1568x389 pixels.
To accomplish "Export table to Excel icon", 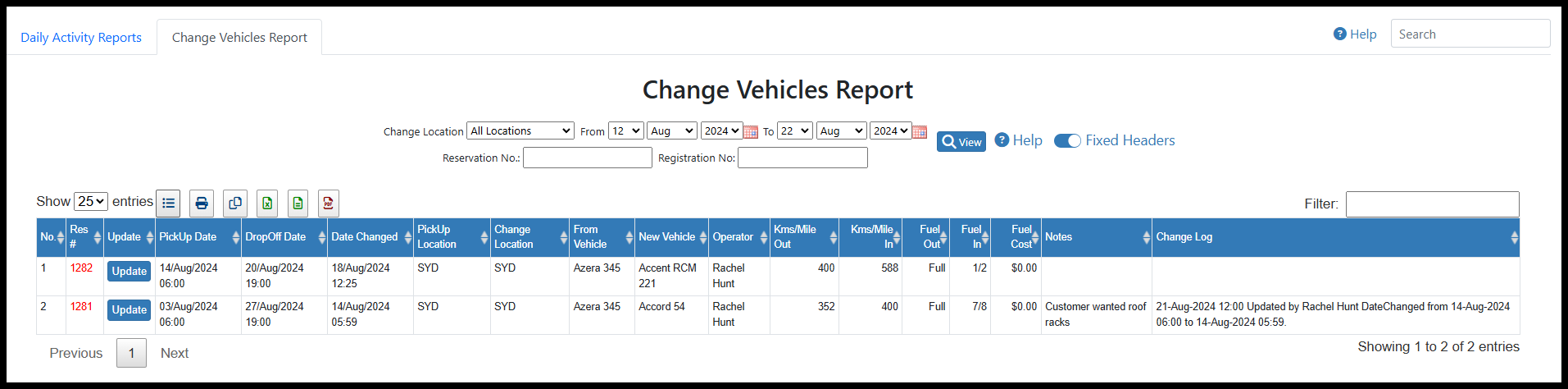I will tap(266, 203).
